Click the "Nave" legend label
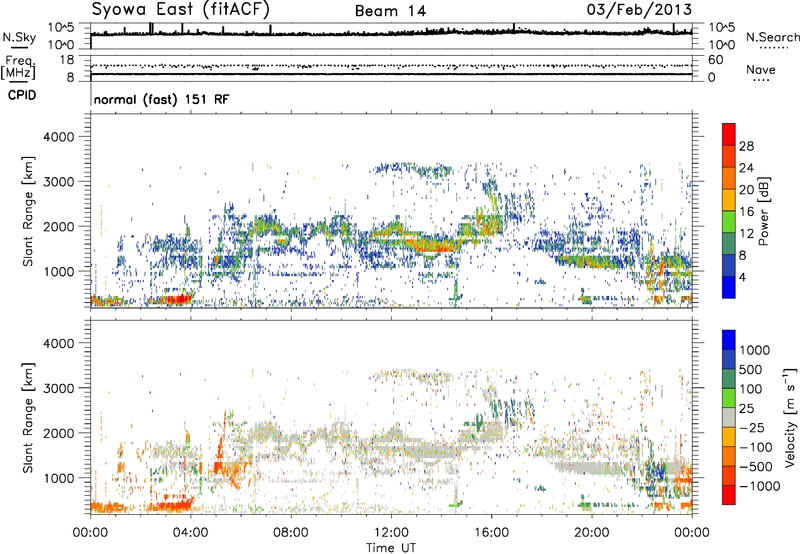800x554 pixels. [761, 70]
